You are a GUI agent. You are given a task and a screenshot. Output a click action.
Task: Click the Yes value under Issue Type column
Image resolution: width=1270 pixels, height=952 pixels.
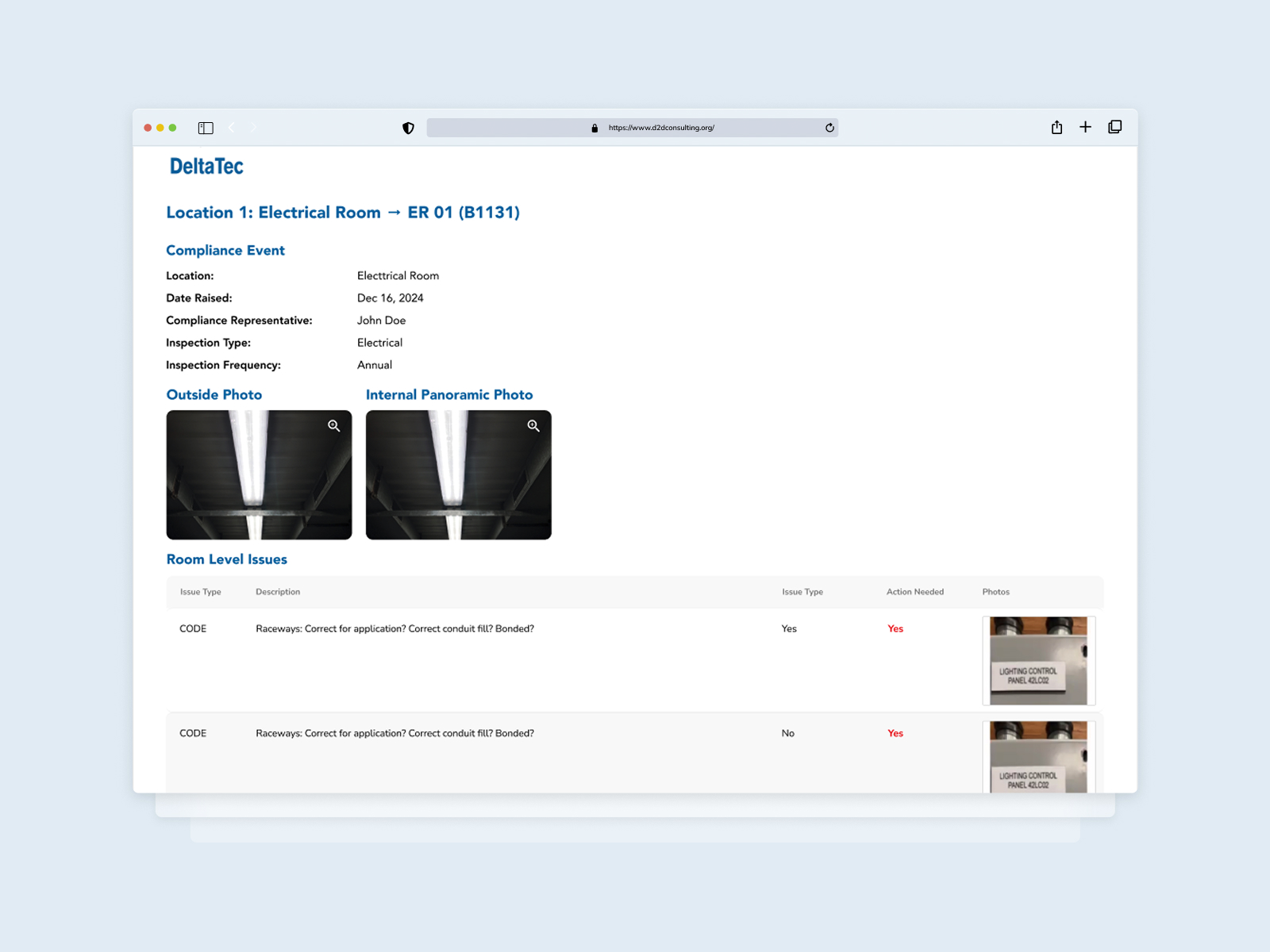click(x=788, y=628)
